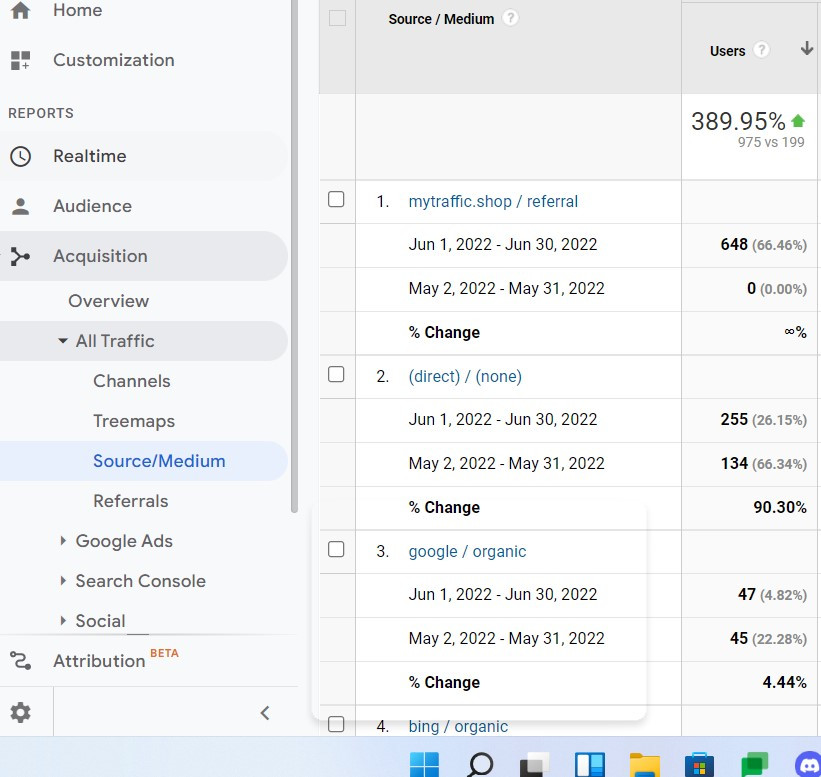The height and width of the screenshot is (777, 821).
Task: Collapse the sidebar with the left chevron
Action: click(x=265, y=712)
